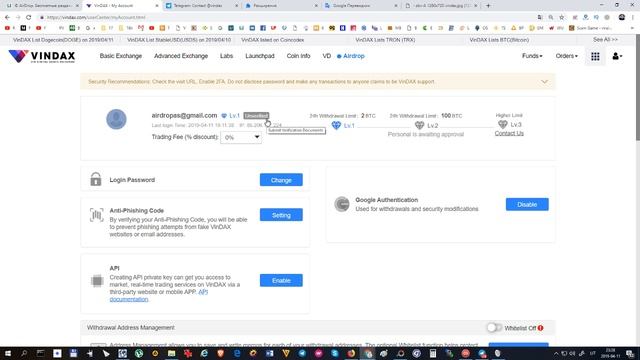Screen dimensions: 640x360
Task: Enable the API key
Action: coord(281,280)
